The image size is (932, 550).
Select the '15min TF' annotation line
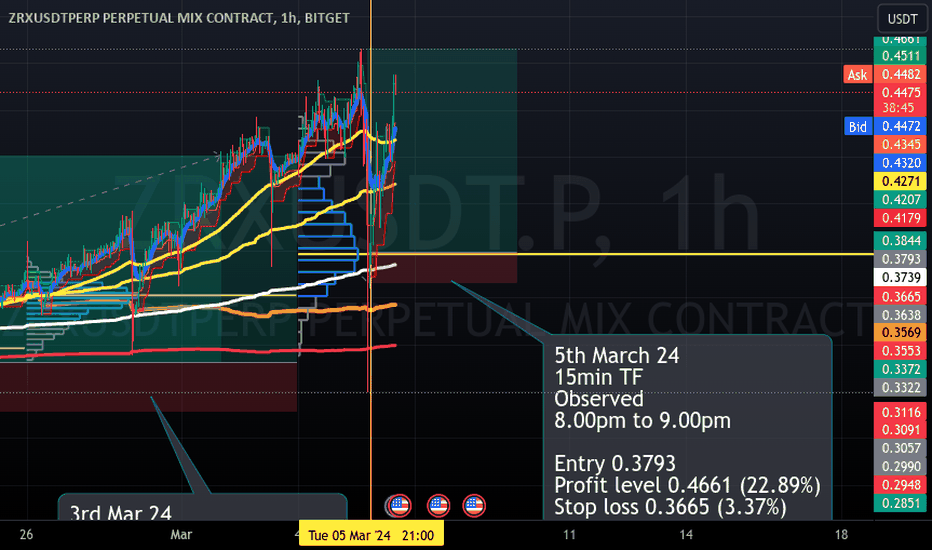coord(599,377)
